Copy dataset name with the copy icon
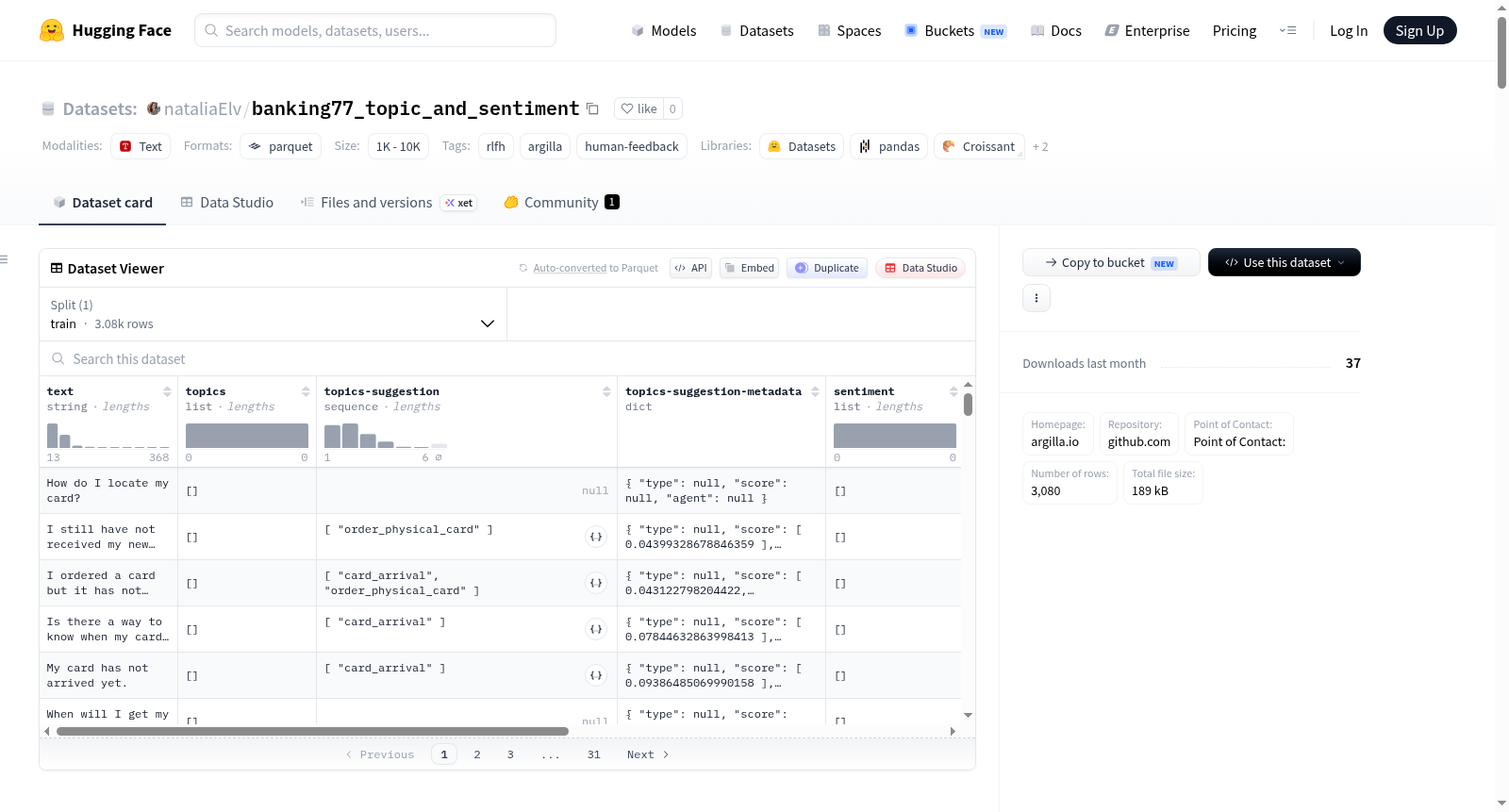This screenshot has width=1509, height=812. [x=592, y=108]
